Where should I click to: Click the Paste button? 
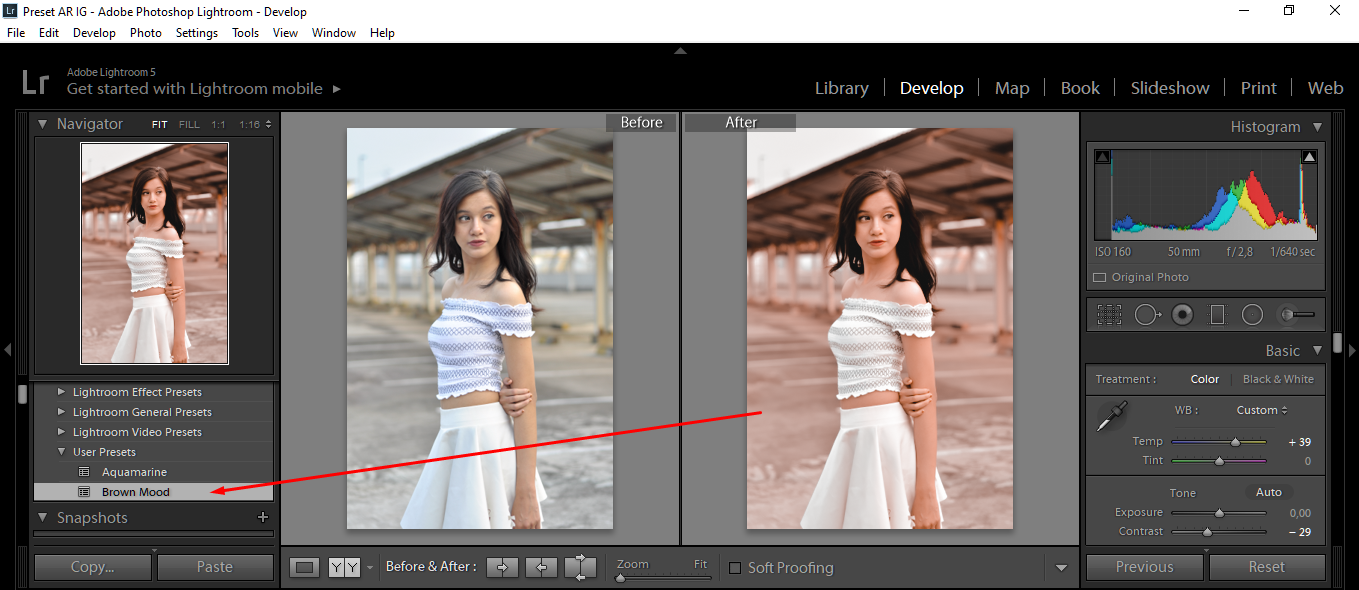[x=215, y=567]
